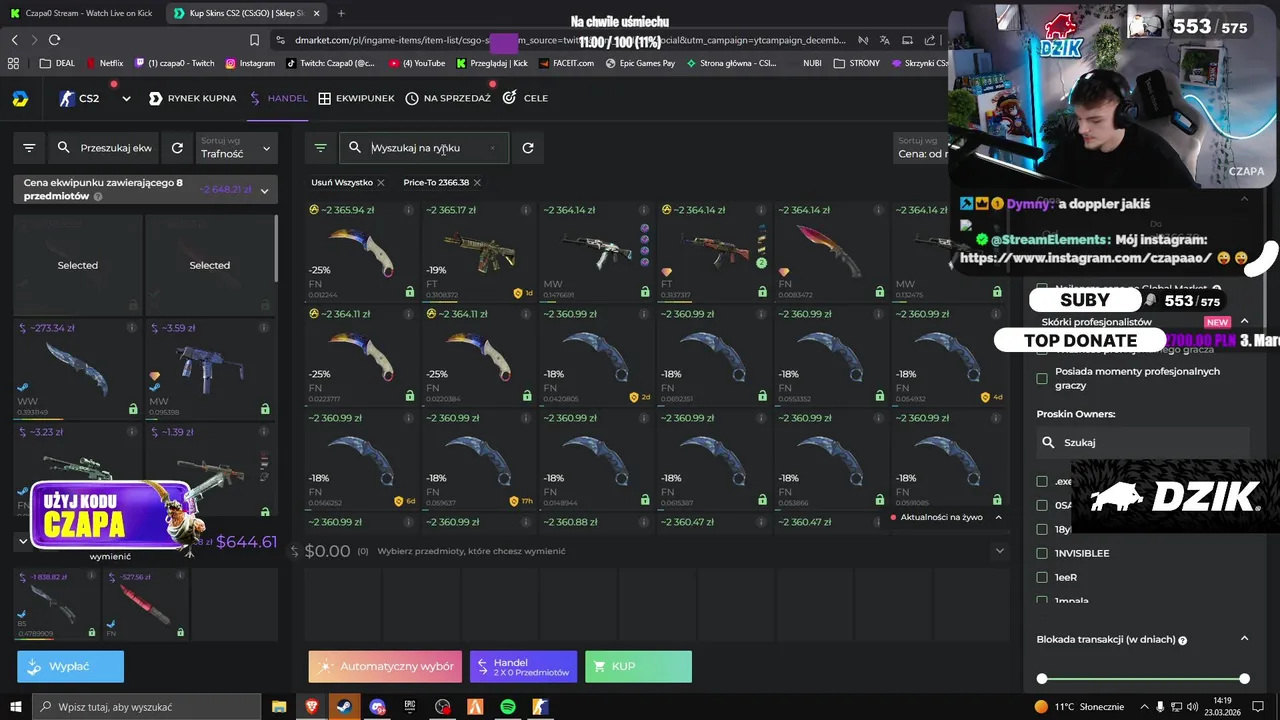This screenshot has width=1280, height=720.
Task: Expand the selected trade items row
Action: point(999,551)
